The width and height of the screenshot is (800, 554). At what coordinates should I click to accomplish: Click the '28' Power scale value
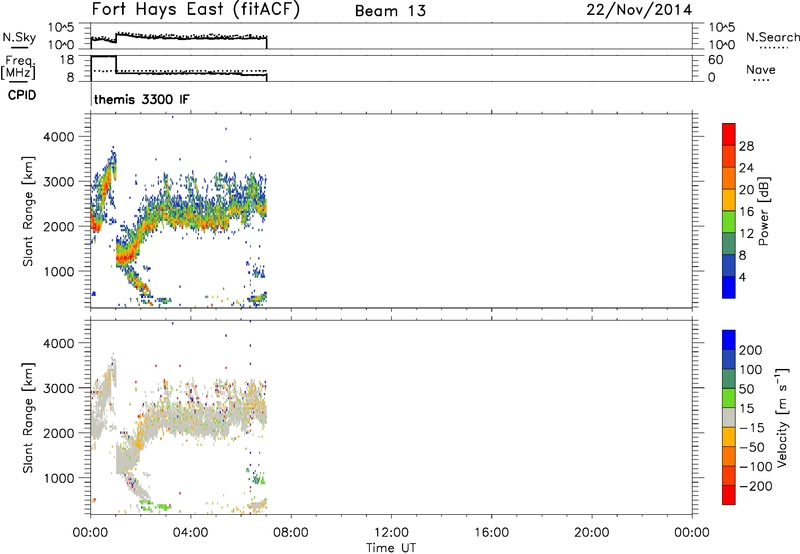[746, 146]
